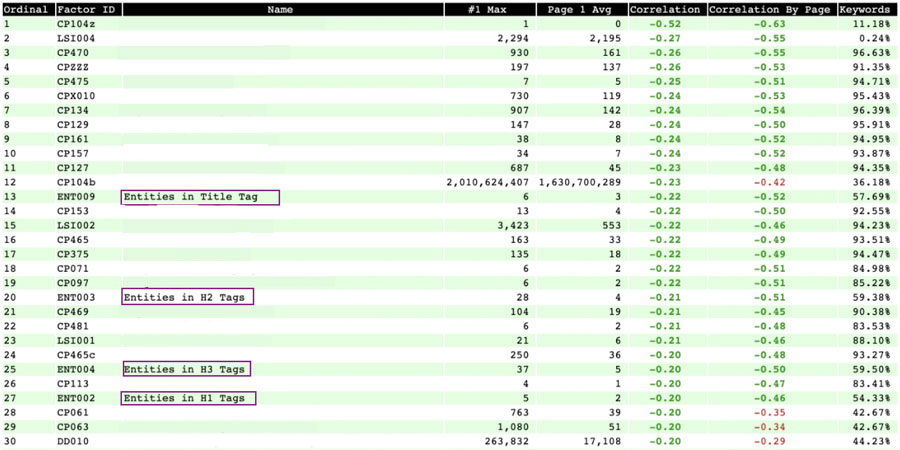
Task: Click factor ID CP161
Action: tap(72, 139)
